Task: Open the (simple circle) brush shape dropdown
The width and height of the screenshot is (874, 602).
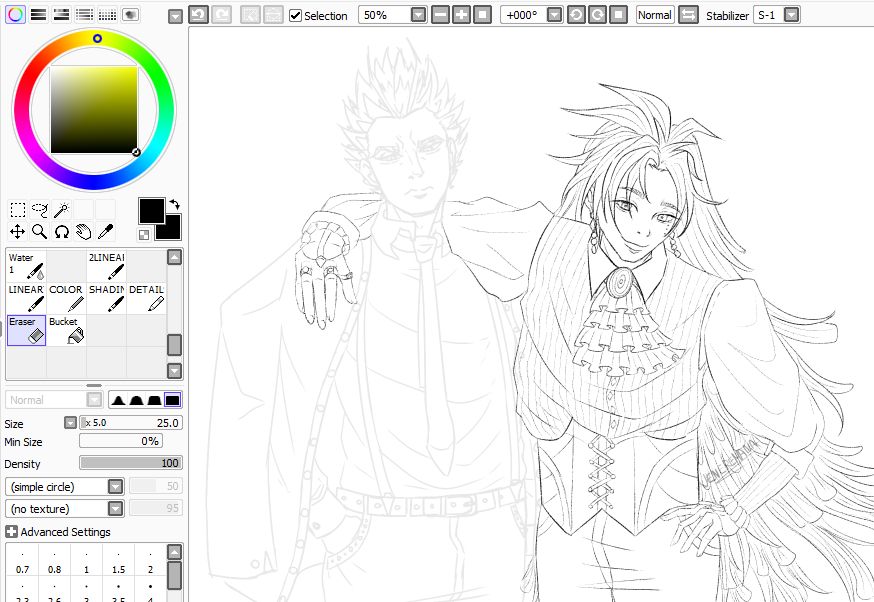Action: (115, 487)
